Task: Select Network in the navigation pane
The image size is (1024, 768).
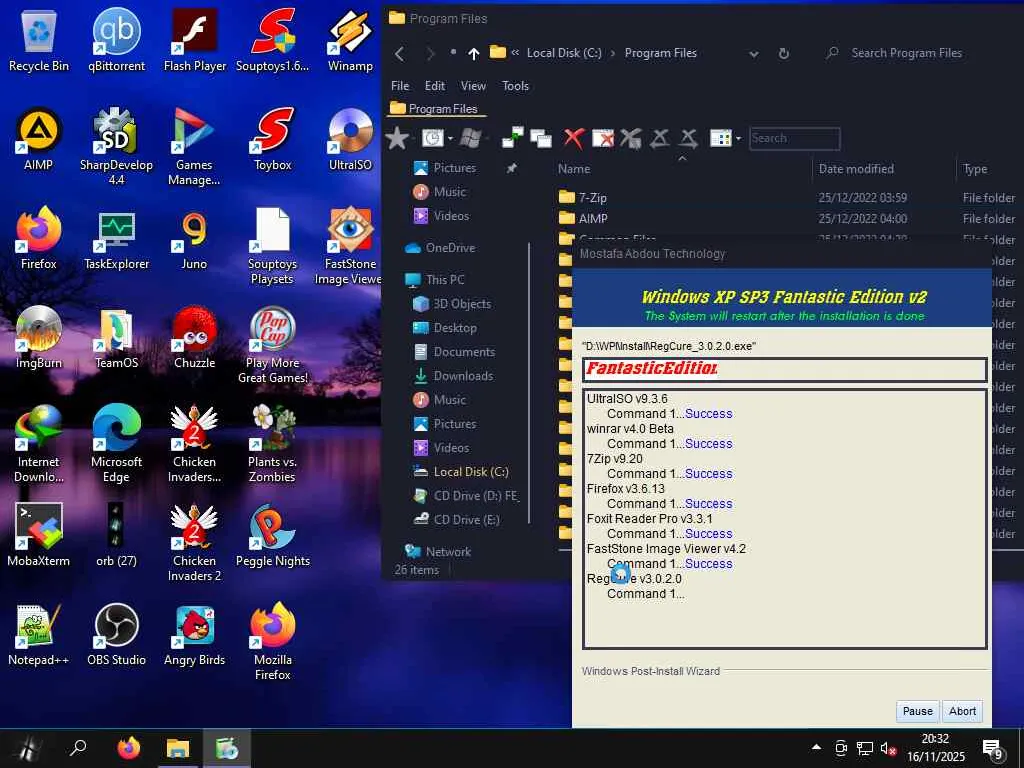Action: [438, 551]
